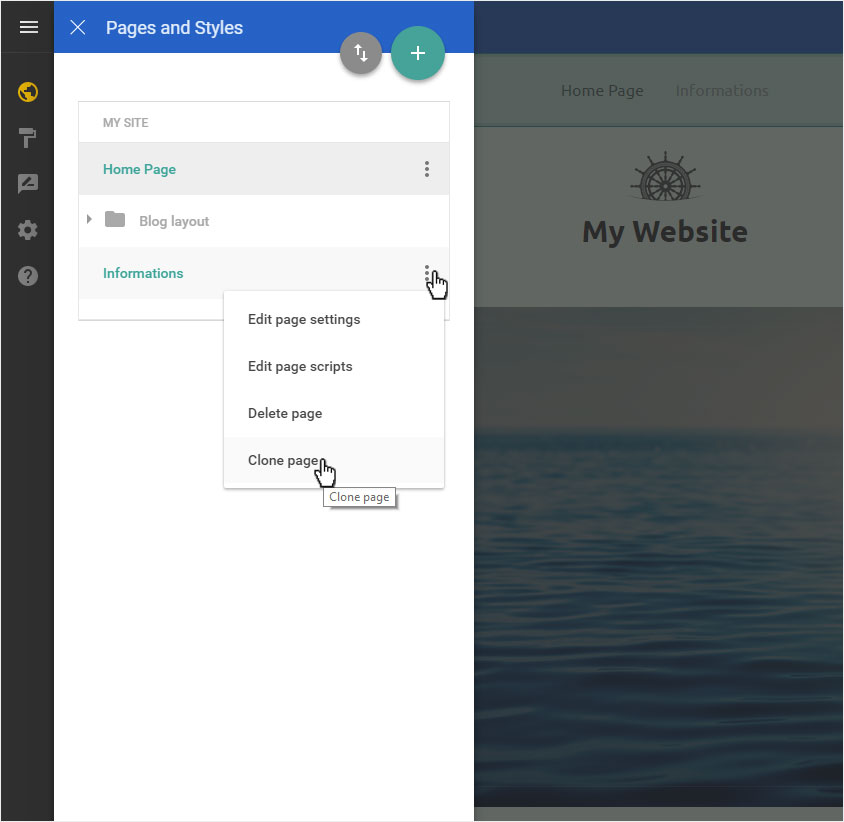Click the My Website title in preview
The height and width of the screenshot is (822, 844).
click(665, 232)
